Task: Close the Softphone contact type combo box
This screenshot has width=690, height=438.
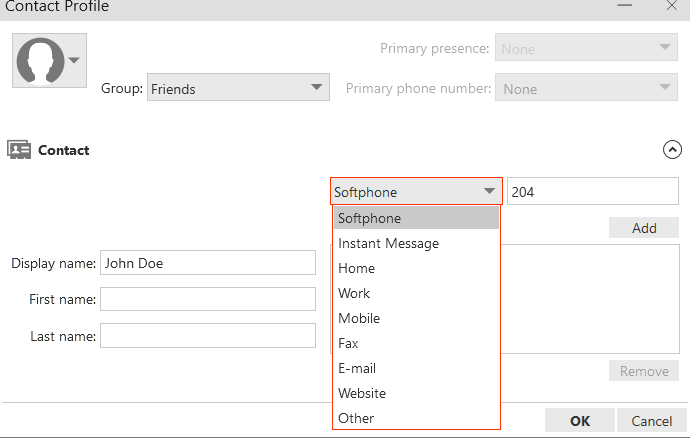Action: [x=416, y=191]
